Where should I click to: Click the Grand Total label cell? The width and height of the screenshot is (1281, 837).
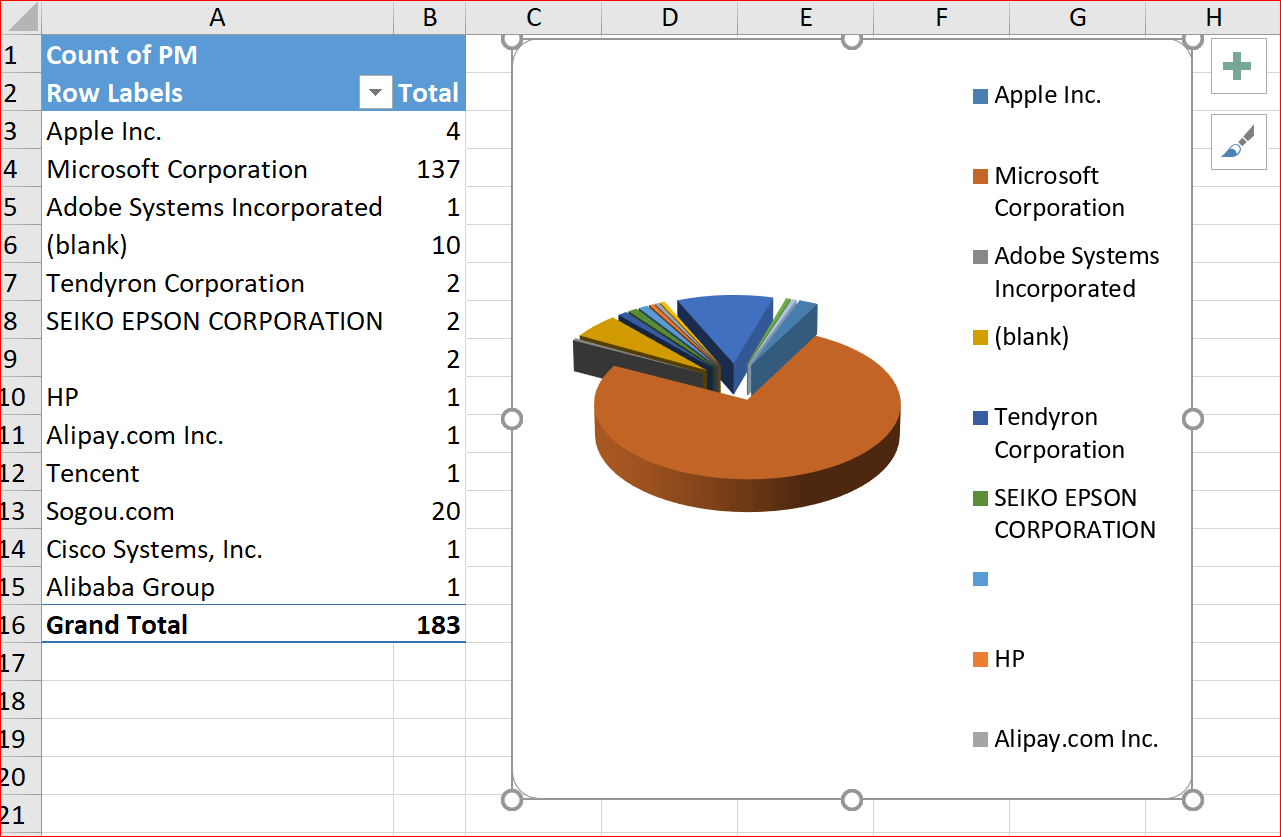coord(217,625)
